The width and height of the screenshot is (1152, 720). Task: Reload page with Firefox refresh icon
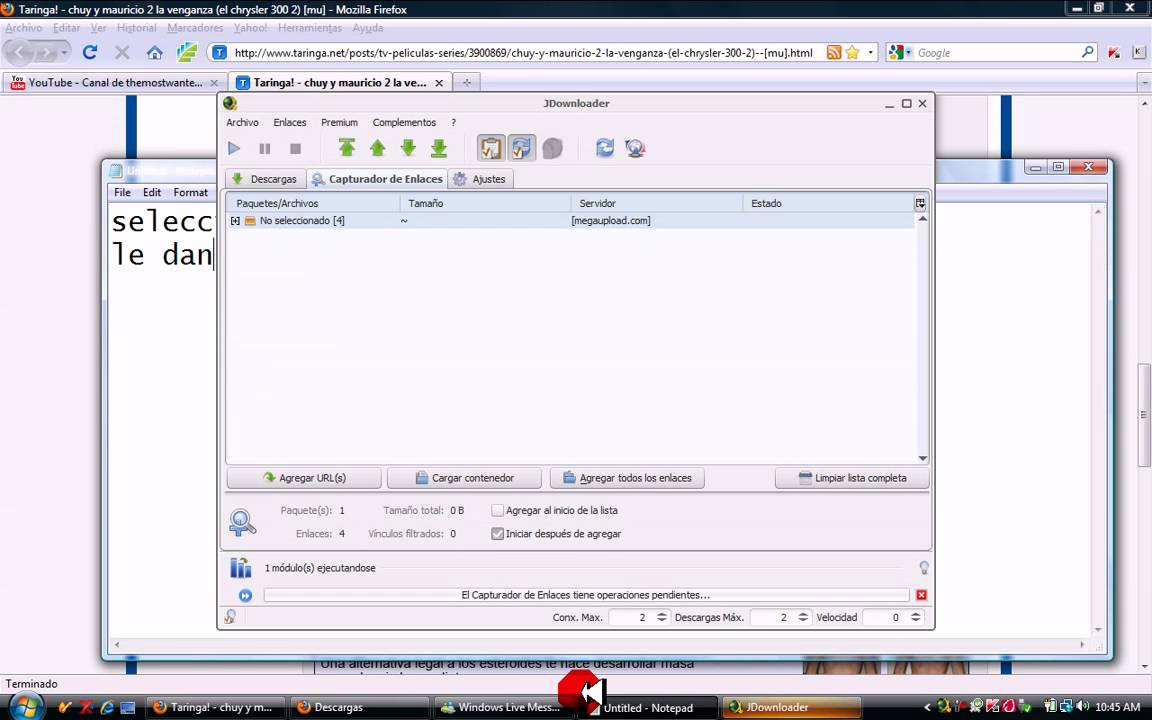click(90, 52)
